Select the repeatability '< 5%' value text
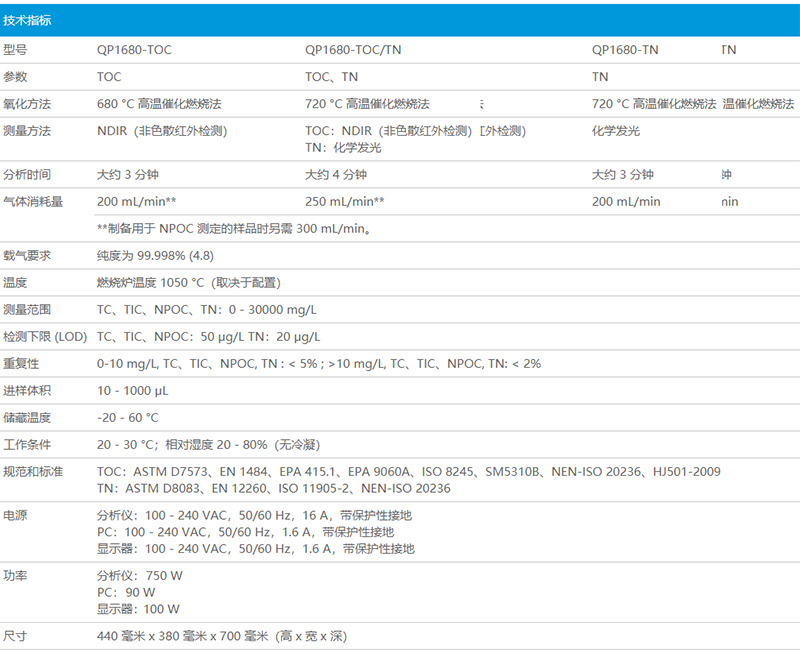The image size is (800, 651). pos(303,364)
